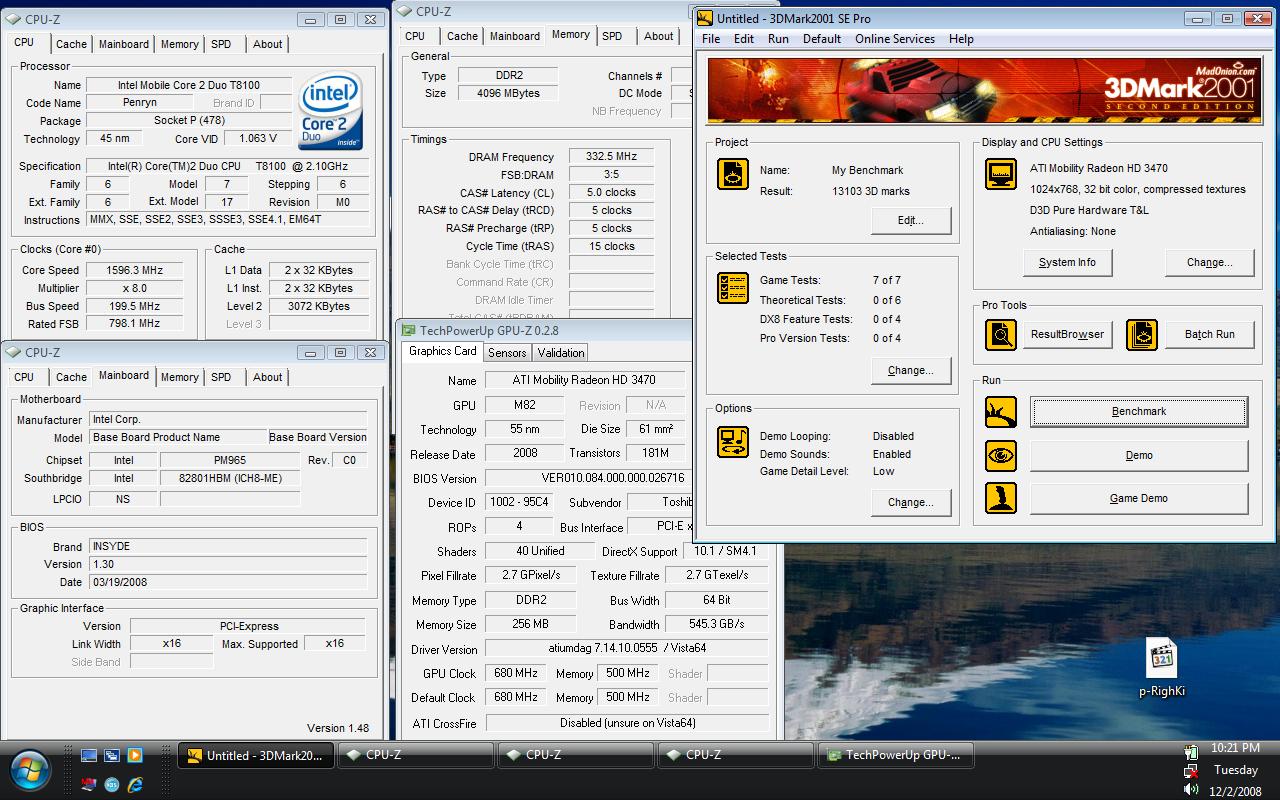
Task: Click the GPU-Z Name field ATI Mobility Radeon
Action: (x=585, y=380)
